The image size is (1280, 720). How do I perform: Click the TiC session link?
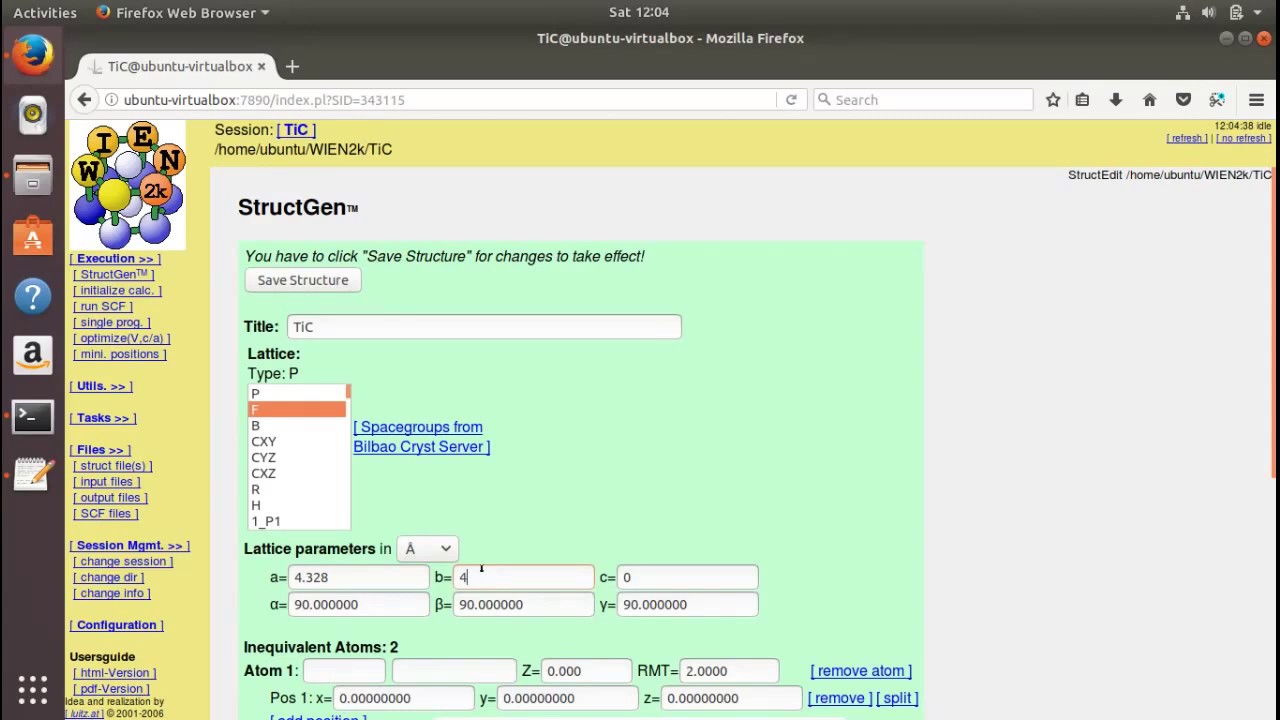(x=296, y=130)
